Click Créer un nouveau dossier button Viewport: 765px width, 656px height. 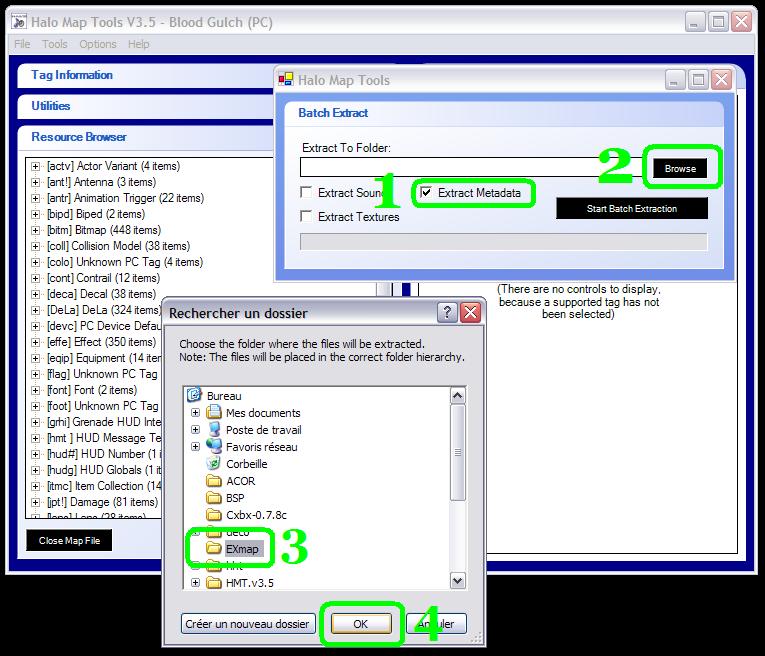pyautogui.click(x=248, y=624)
